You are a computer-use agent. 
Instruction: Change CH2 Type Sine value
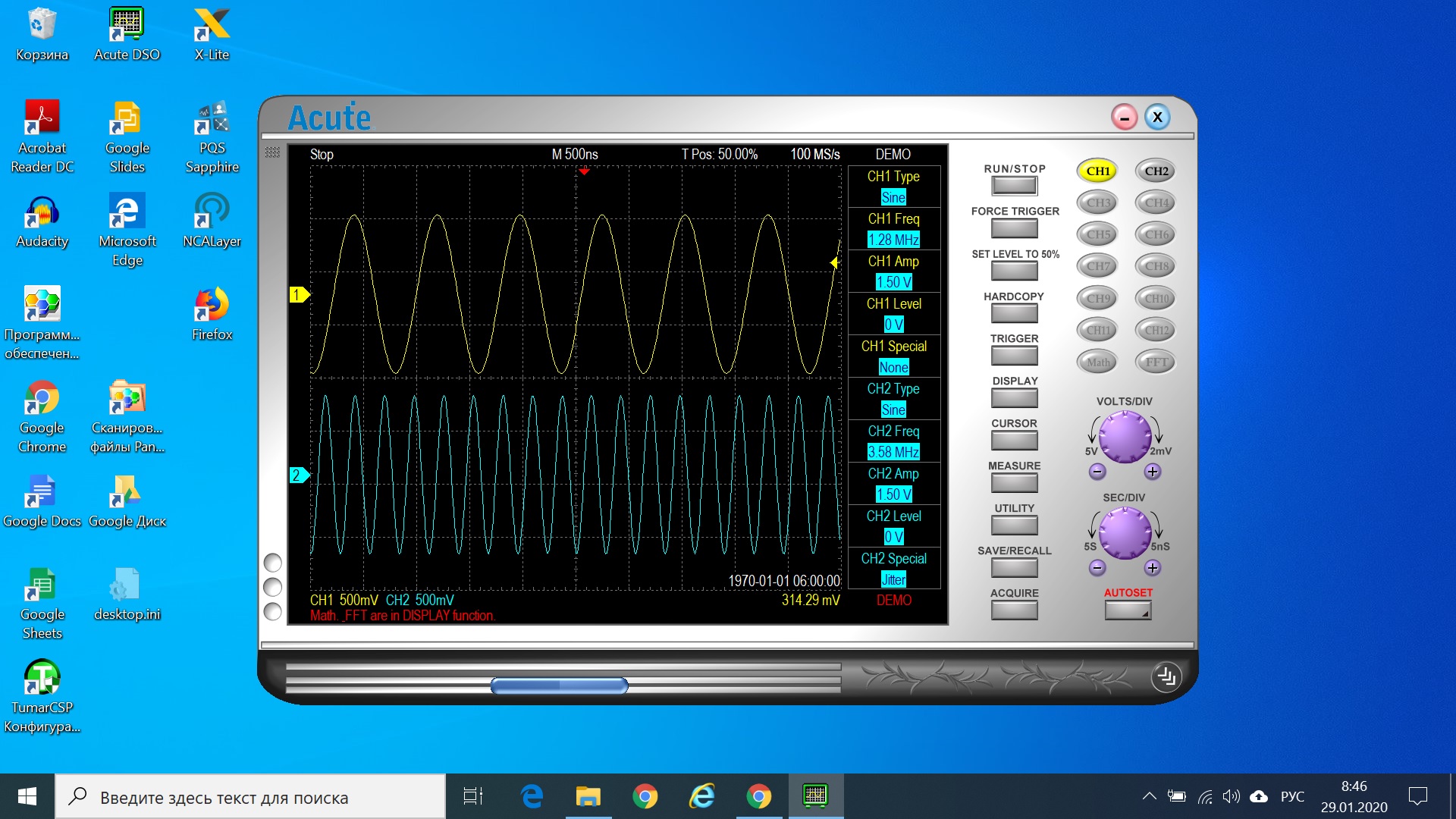coord(893,409)
